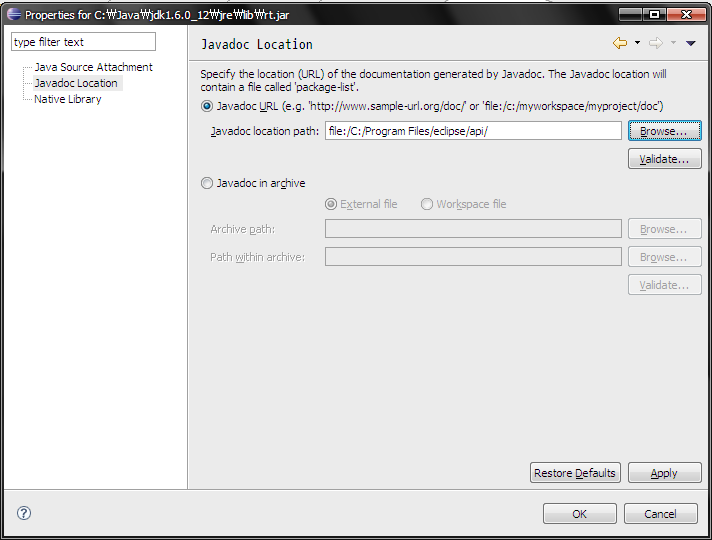This screenshot has width=712, height=540.
Task: Apply the Javadoc location settings
Action: coord(665,473)
